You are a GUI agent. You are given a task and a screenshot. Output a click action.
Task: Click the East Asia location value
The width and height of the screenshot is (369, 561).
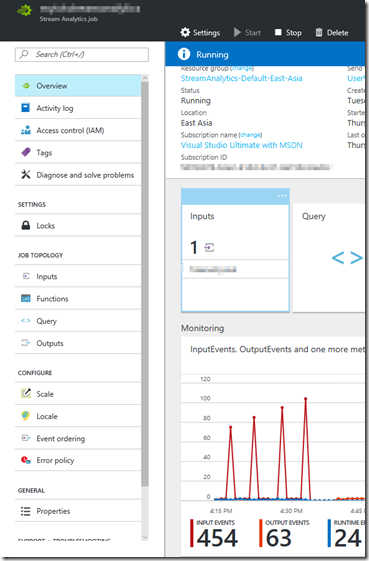click(196, 123)
